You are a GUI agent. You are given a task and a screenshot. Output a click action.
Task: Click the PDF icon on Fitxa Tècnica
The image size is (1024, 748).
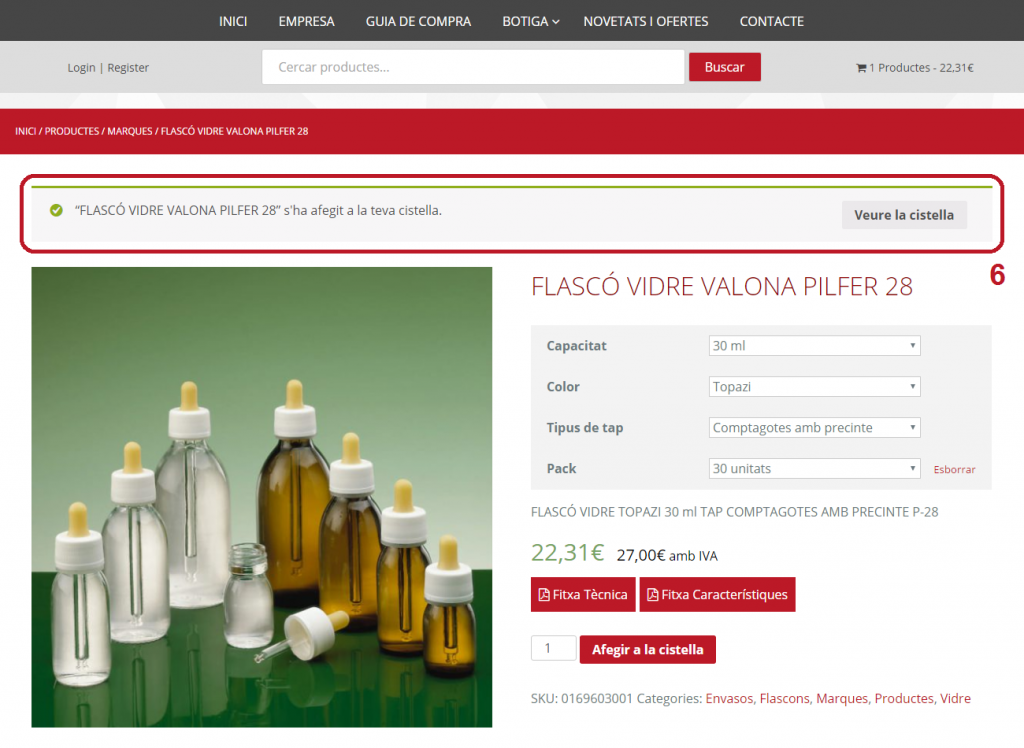click(x=544, y=595)
